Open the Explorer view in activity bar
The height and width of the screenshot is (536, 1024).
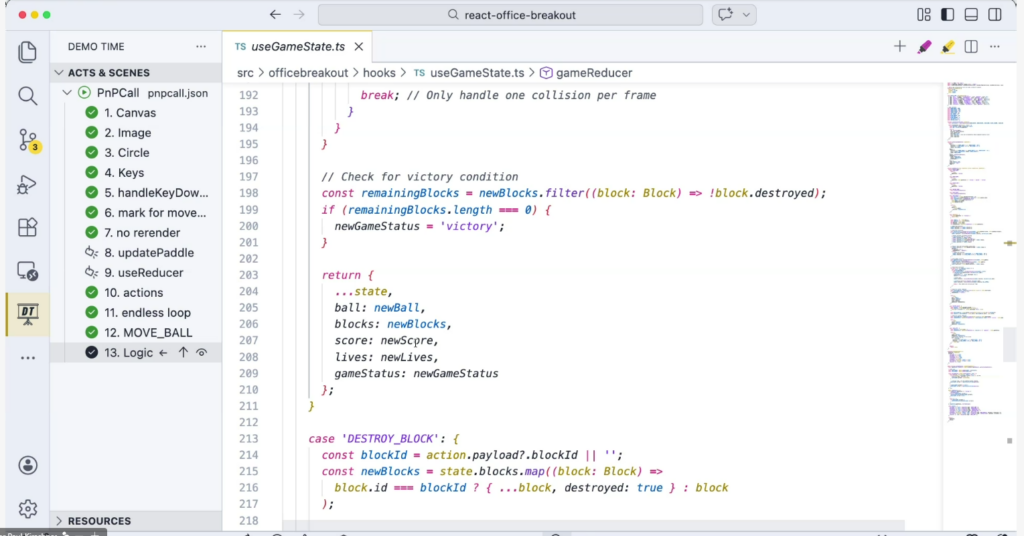tap(27, 52)
